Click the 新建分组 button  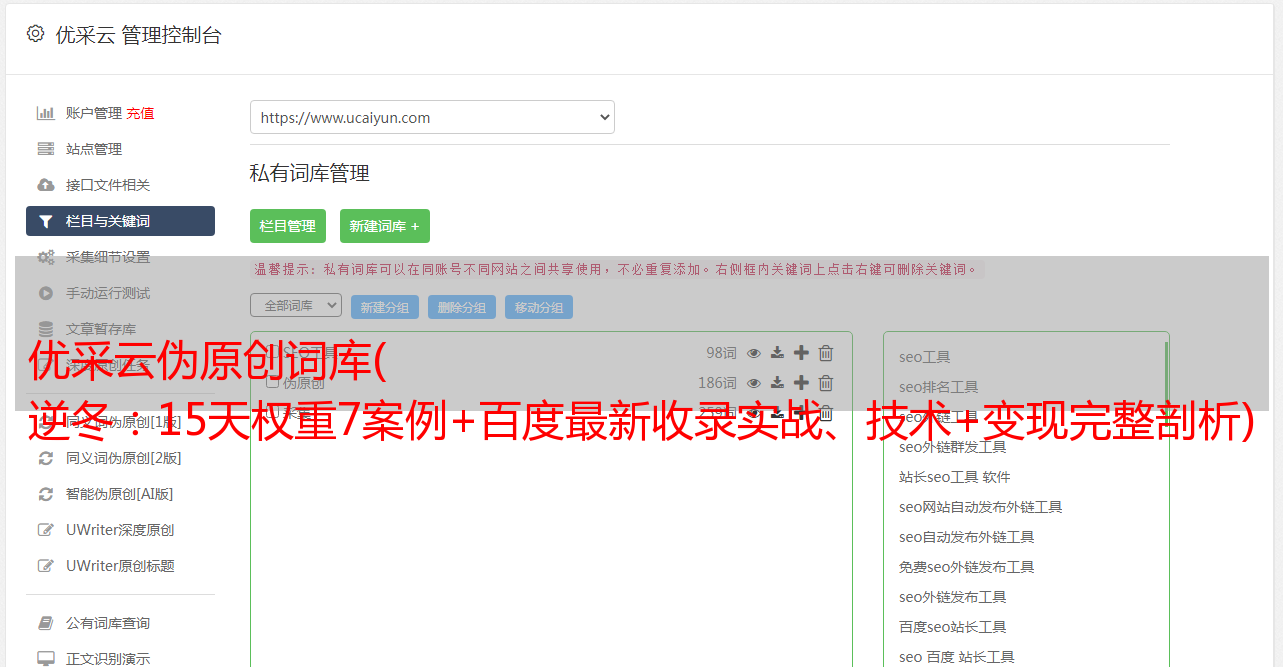385,307
